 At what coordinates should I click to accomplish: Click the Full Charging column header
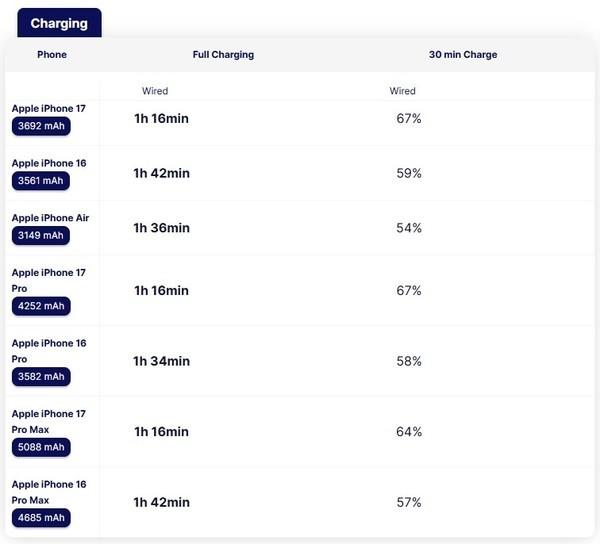click(223, 55)
